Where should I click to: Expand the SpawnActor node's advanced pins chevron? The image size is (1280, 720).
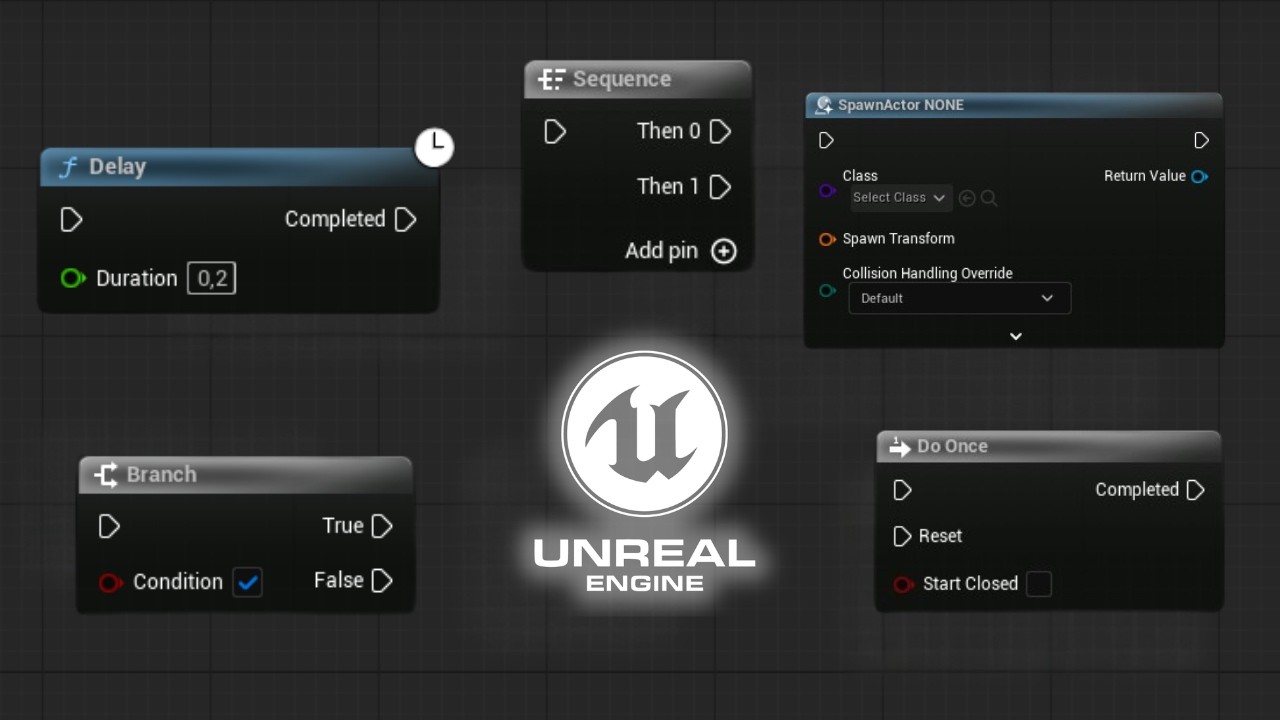1015,336
